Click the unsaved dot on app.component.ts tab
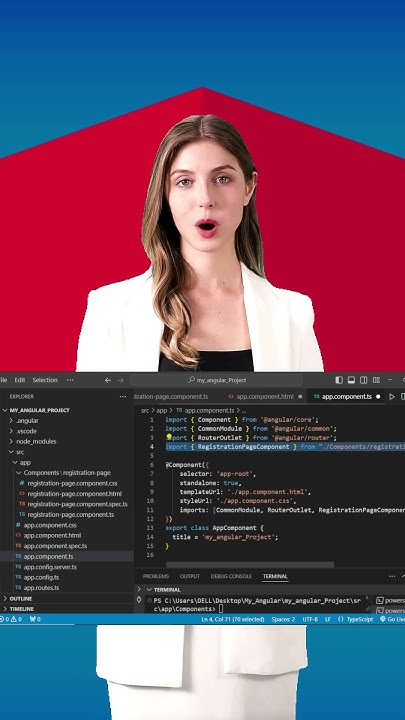 point(378,396)
